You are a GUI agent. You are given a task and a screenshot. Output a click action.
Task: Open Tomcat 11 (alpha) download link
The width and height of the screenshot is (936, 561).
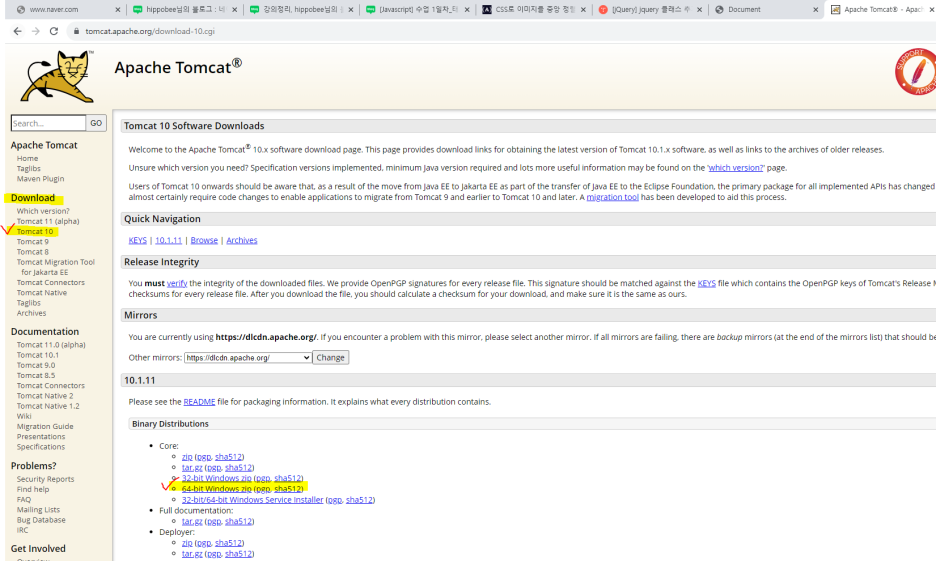(48, 221)
